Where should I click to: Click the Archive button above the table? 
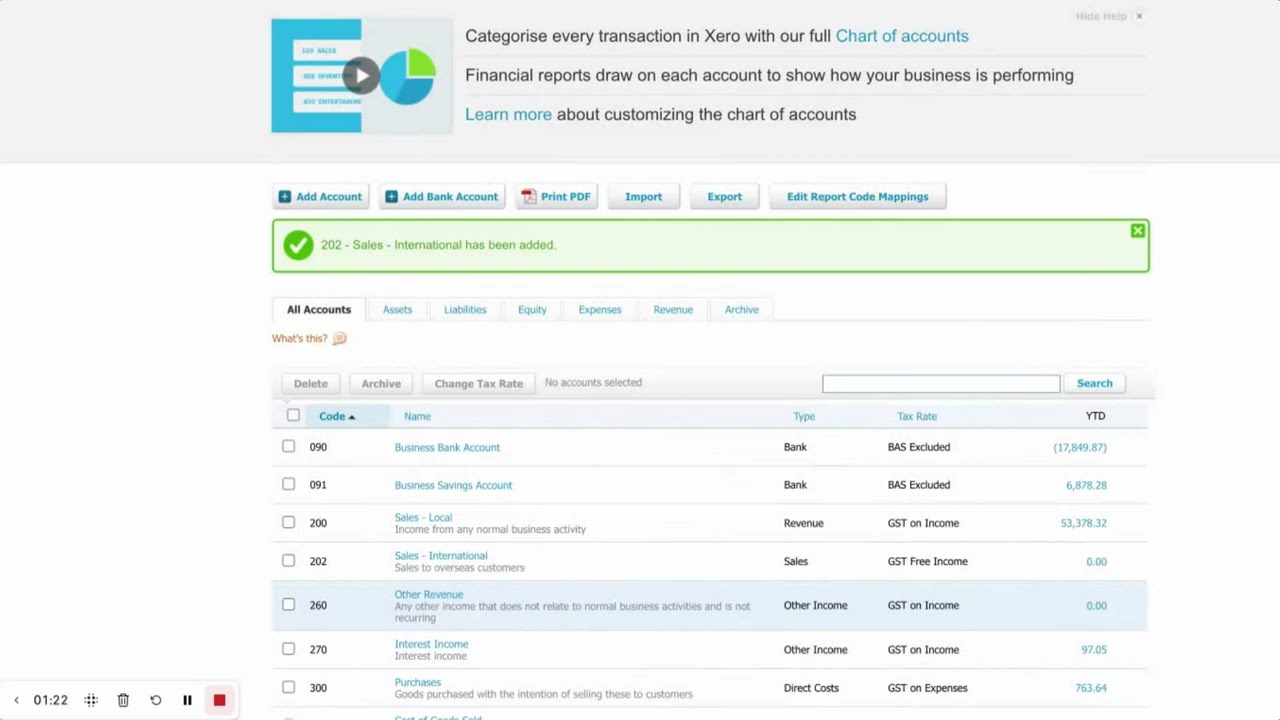(x=381, y=384)
